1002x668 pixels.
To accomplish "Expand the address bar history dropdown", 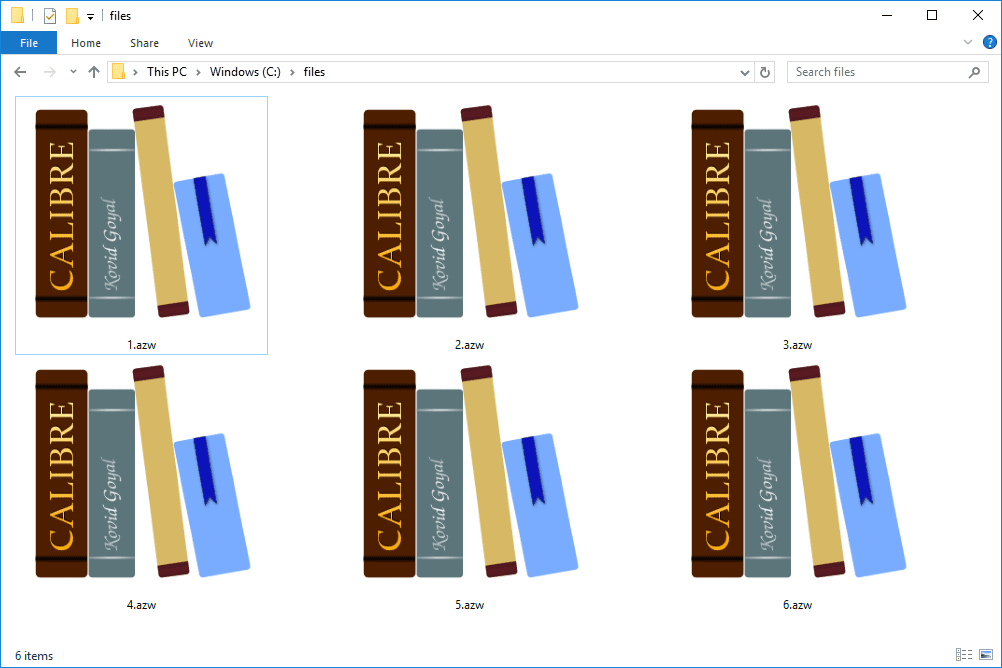I will click(x=744, y=71).
